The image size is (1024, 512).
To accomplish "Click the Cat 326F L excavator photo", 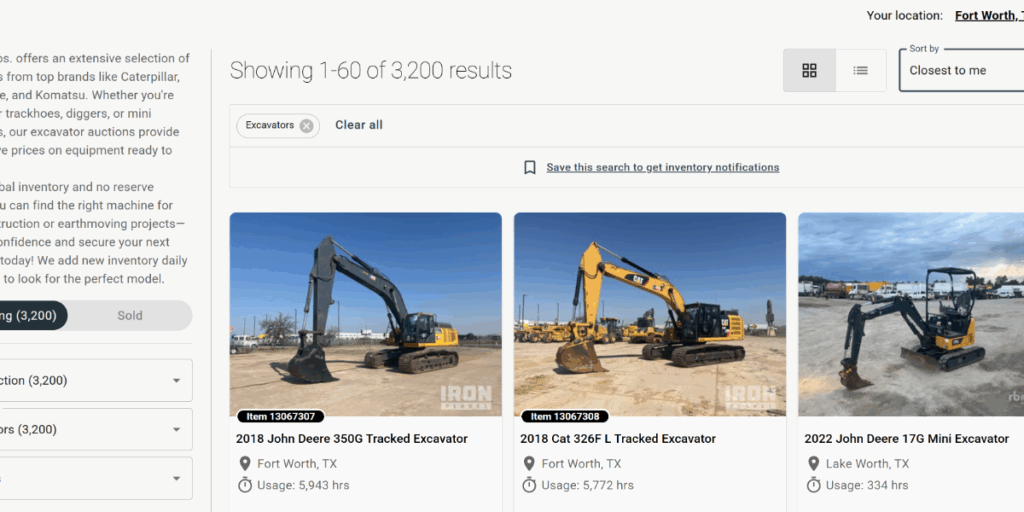I will coord(650,314).
